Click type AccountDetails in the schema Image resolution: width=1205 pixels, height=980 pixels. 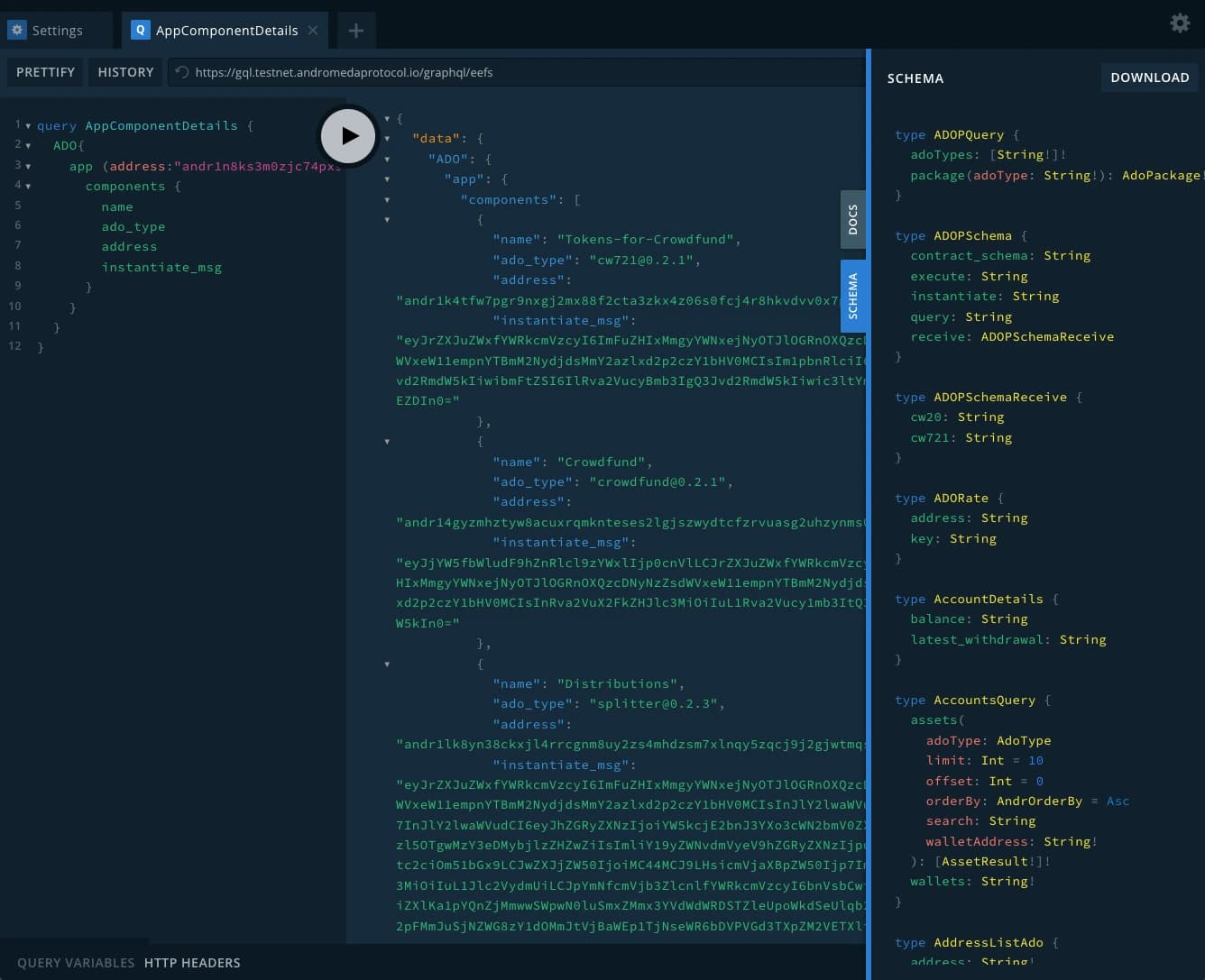click(x=989, y=599)
